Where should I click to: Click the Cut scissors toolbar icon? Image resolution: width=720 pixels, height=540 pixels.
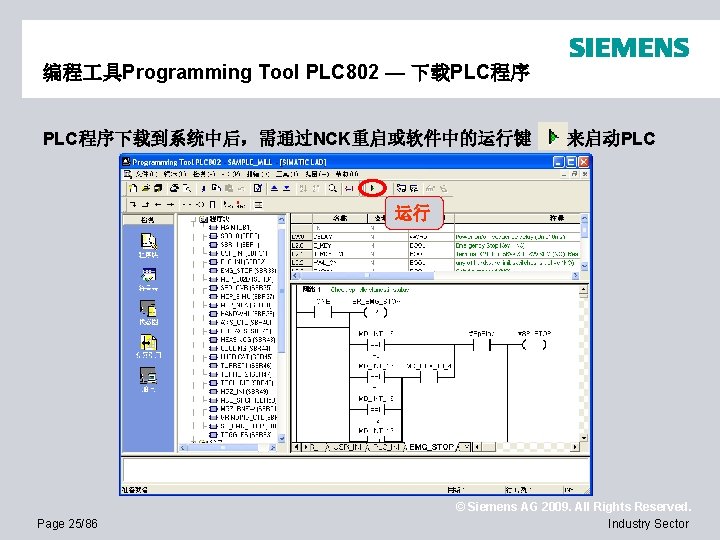tap(203, 188)
